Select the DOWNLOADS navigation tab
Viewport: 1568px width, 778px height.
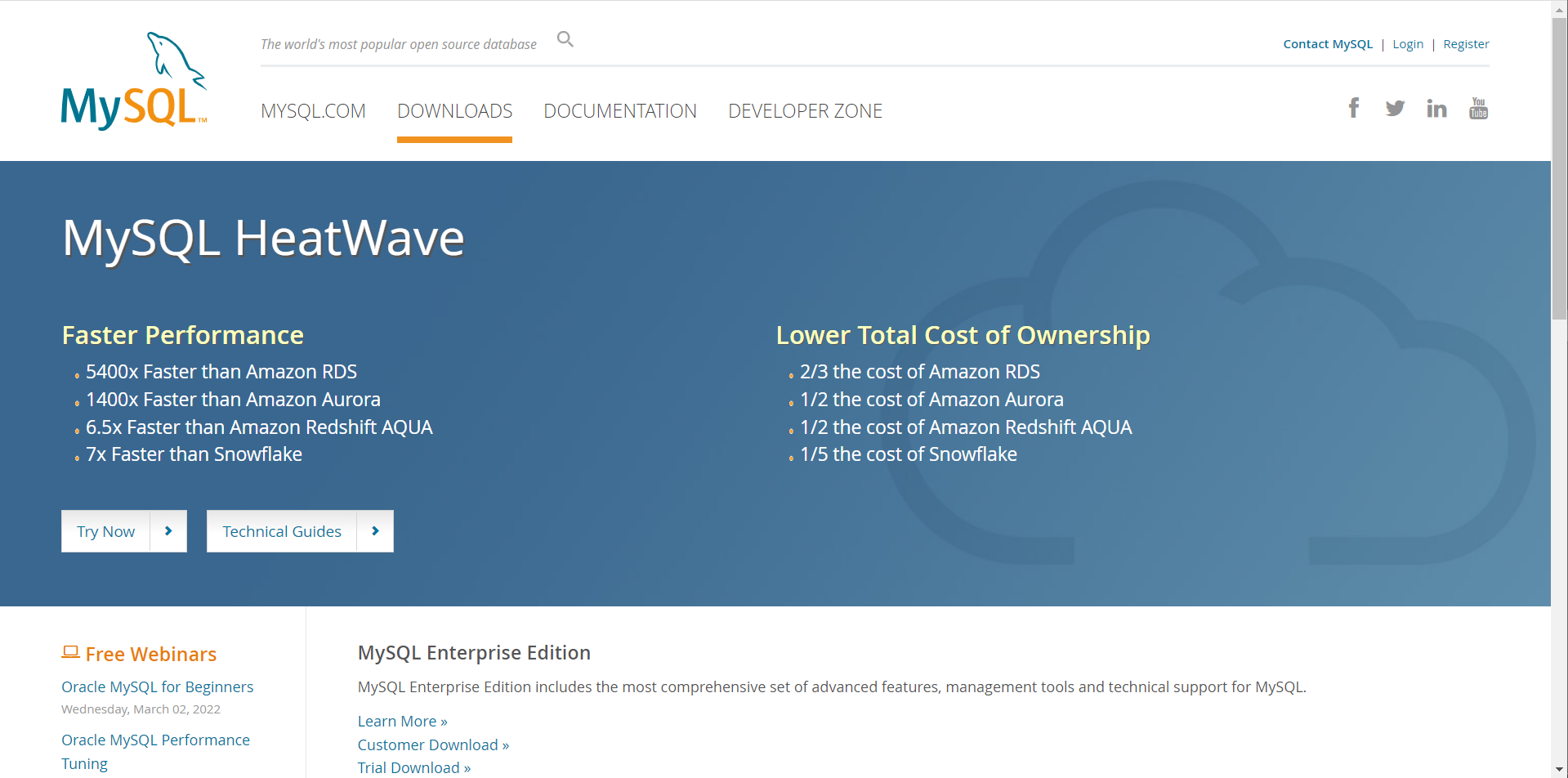click(454, 111)
